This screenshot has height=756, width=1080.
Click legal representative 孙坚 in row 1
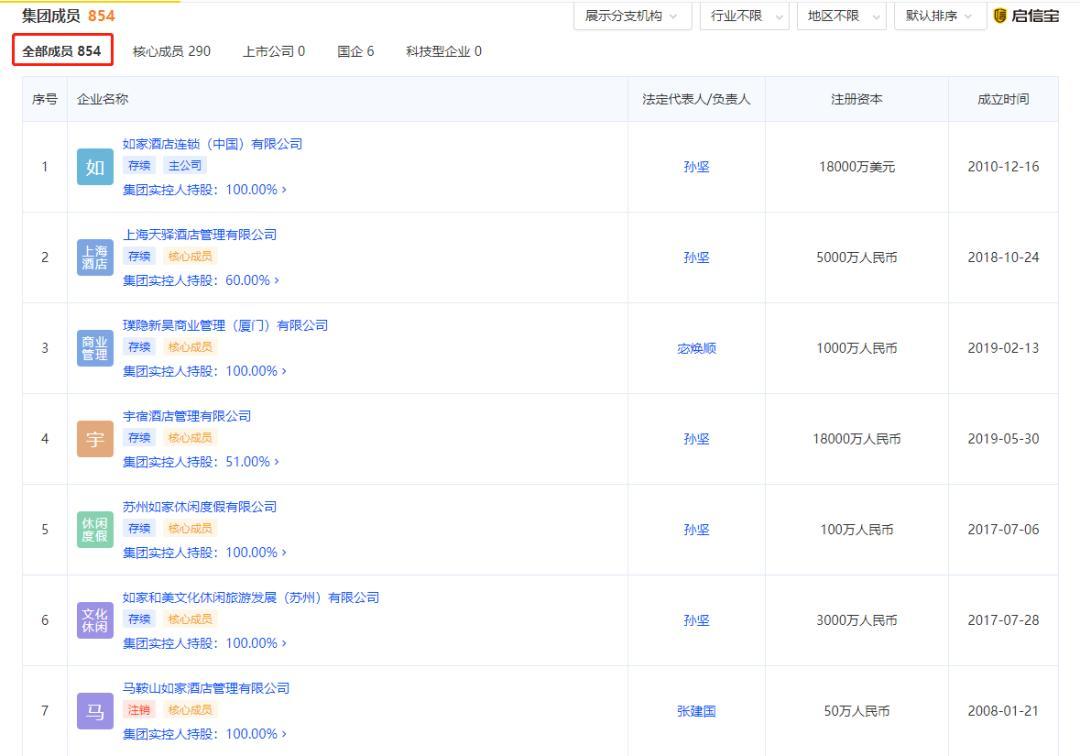click(x=695, y=167)
